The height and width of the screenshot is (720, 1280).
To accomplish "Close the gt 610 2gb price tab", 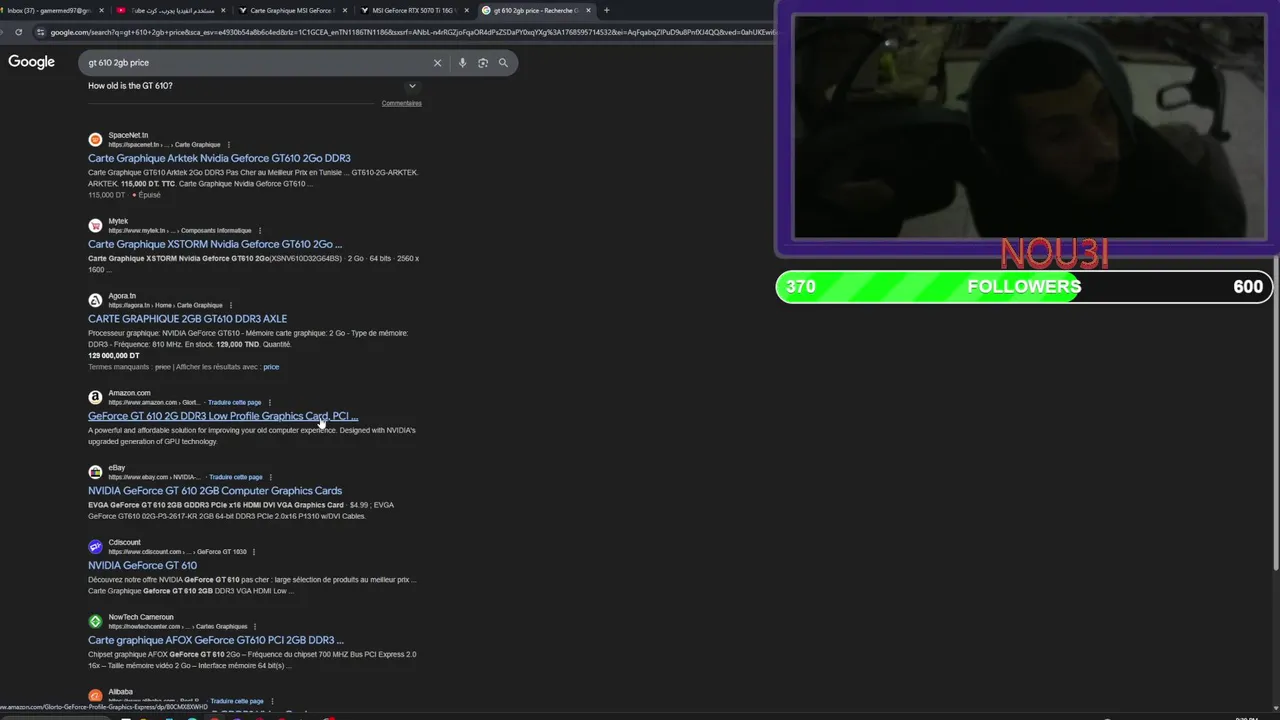I will [588, 10].
